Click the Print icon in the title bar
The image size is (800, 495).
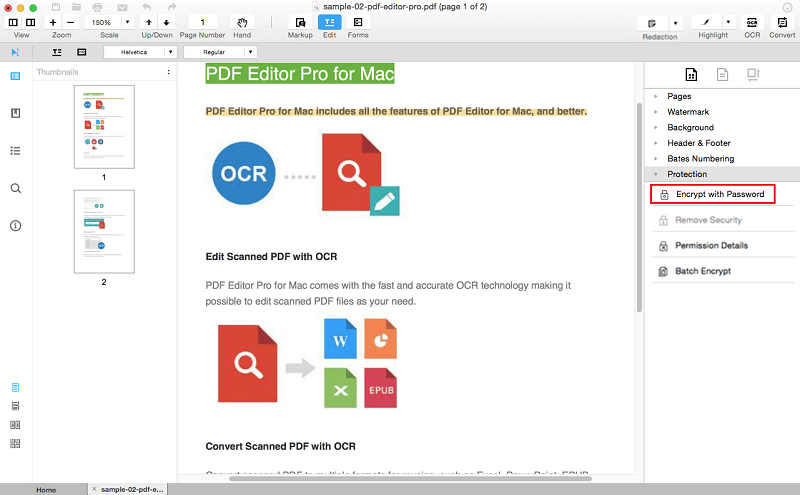97,7
